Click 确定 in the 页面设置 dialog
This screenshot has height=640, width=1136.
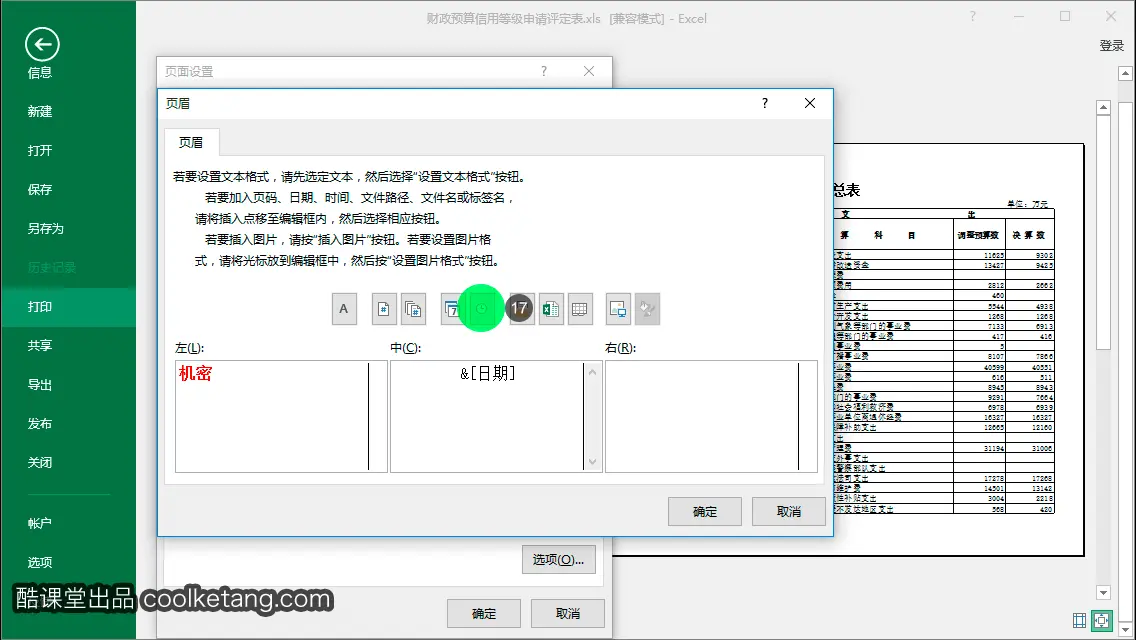[x=484, y=614]
